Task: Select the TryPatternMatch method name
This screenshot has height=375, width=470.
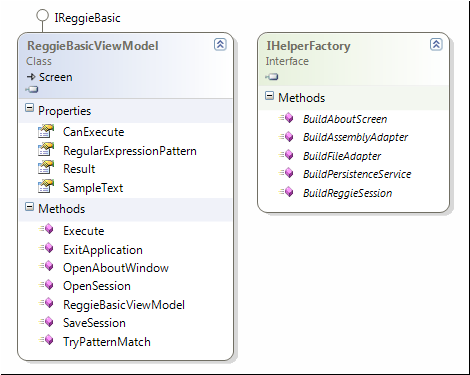Action: pos(107,342)
